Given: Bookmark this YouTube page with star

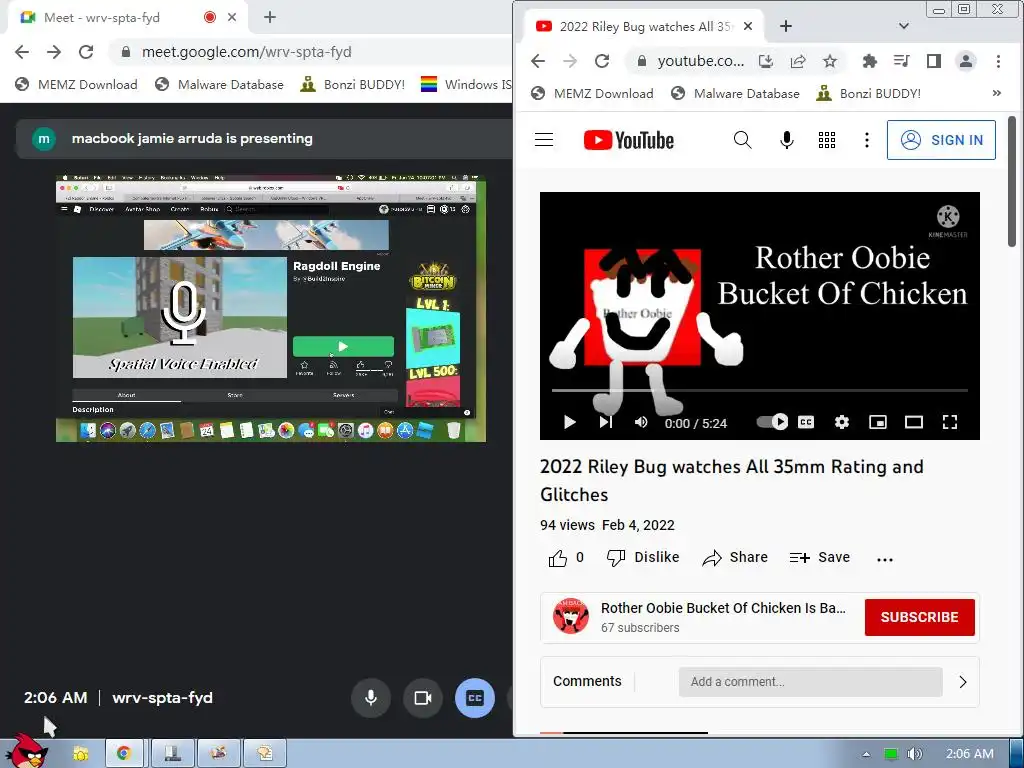Looking at the screenshot, I should pyautogui.click(x=830, y=61).
